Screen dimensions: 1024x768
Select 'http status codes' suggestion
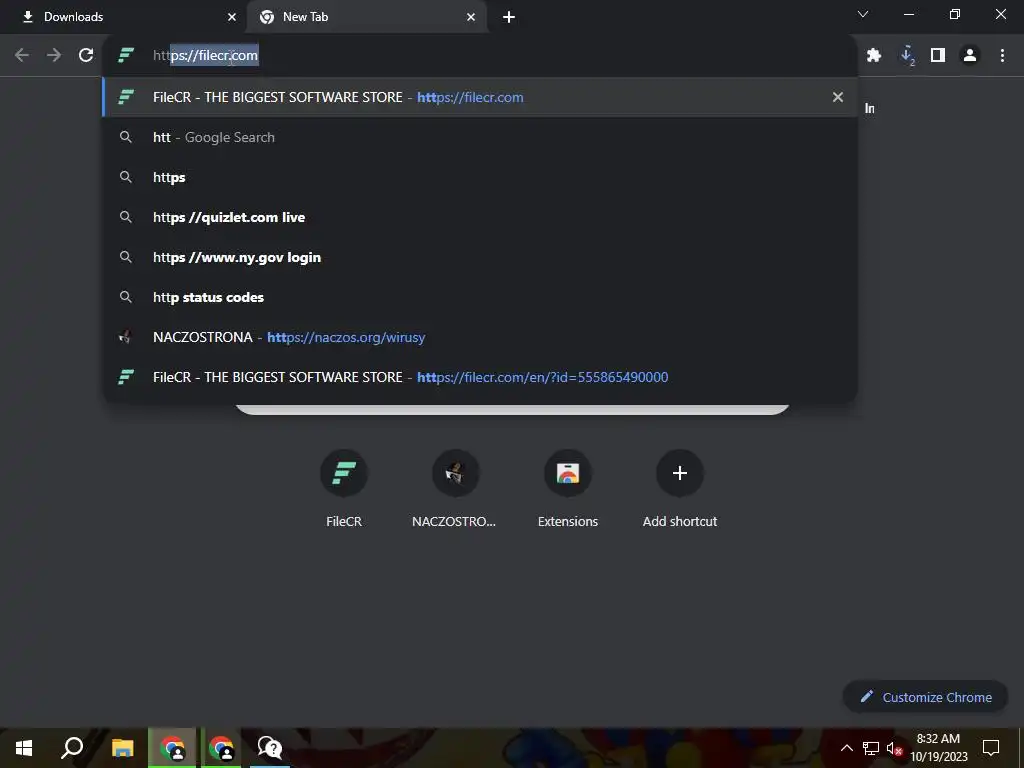480,297
